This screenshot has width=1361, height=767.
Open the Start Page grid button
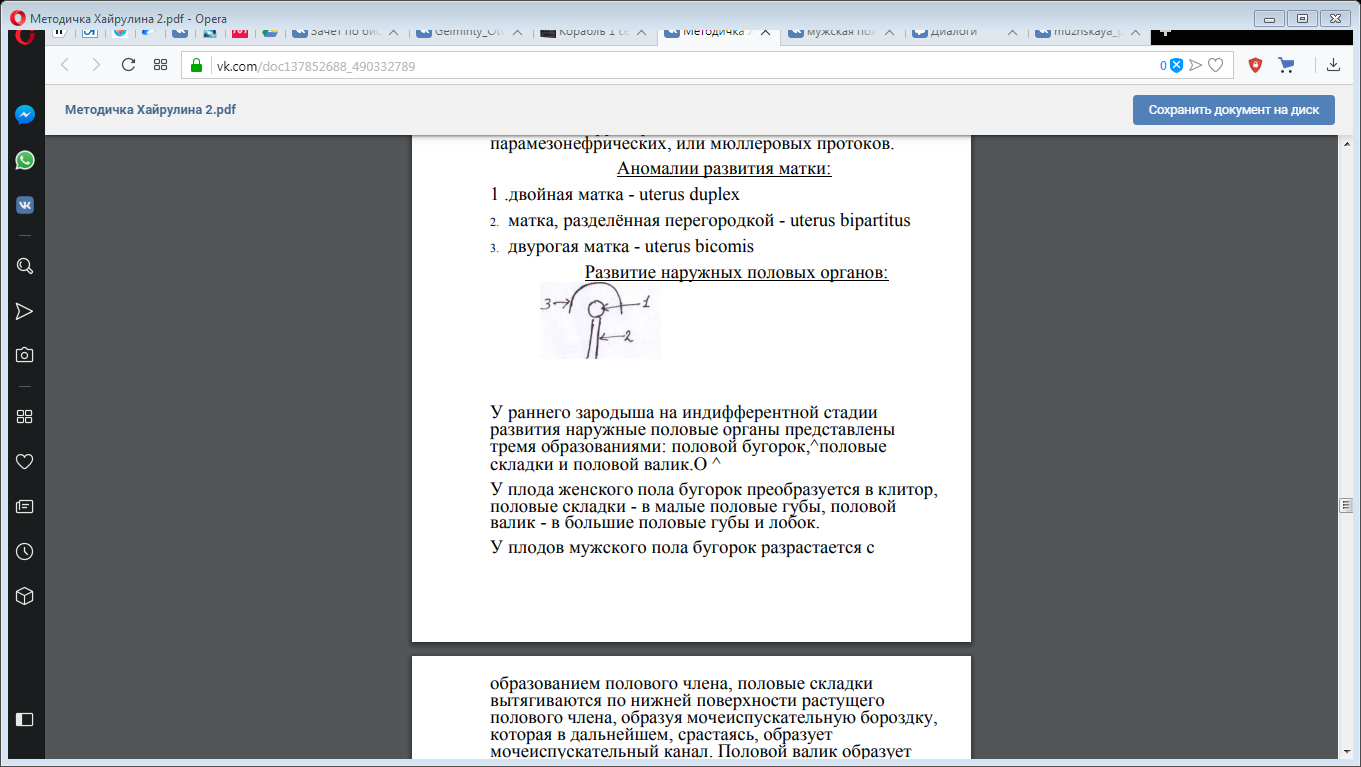click(160, 65)
